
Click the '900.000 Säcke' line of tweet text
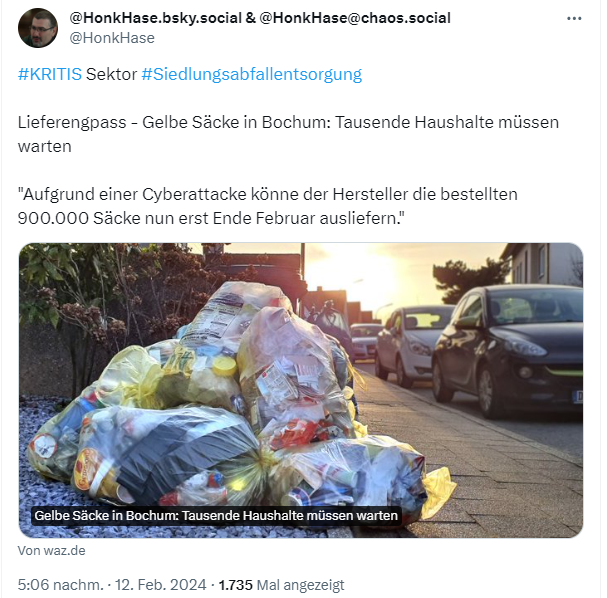coord(211,218)
